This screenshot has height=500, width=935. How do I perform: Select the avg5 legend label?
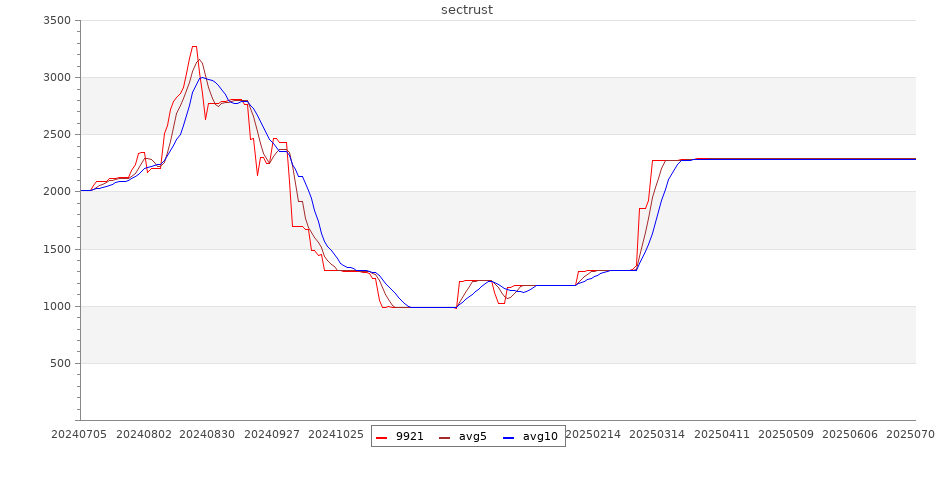coord(473,437)
